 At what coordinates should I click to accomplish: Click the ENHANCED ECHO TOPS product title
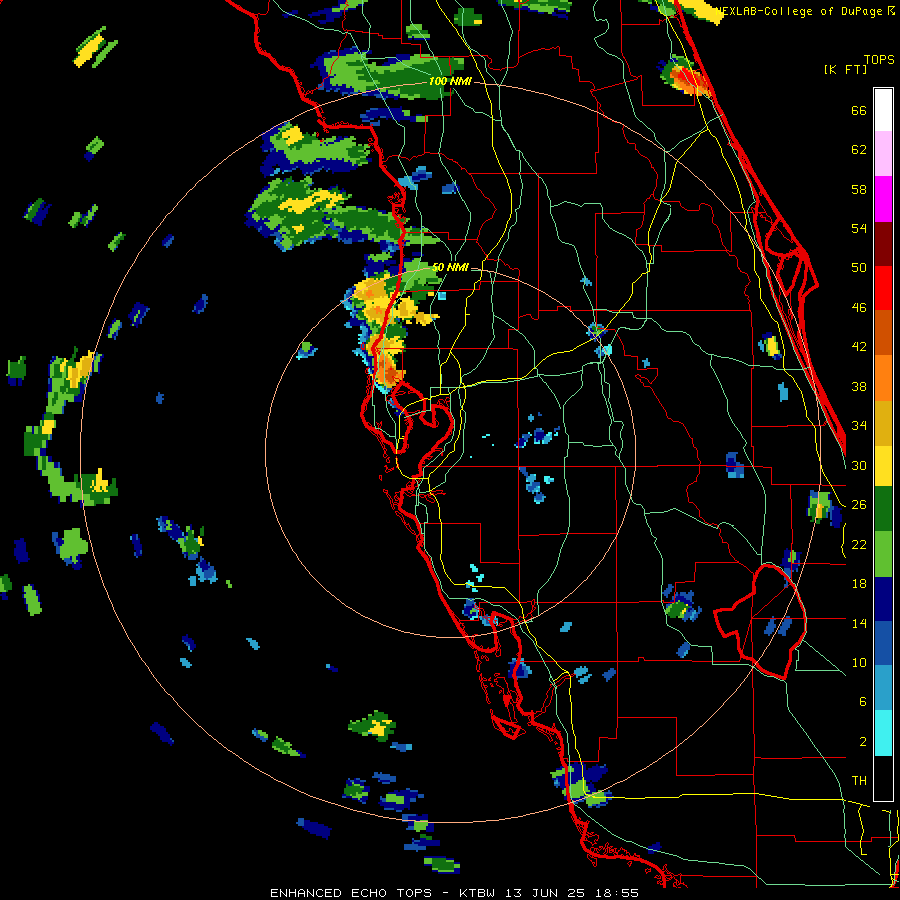[351, 893]
